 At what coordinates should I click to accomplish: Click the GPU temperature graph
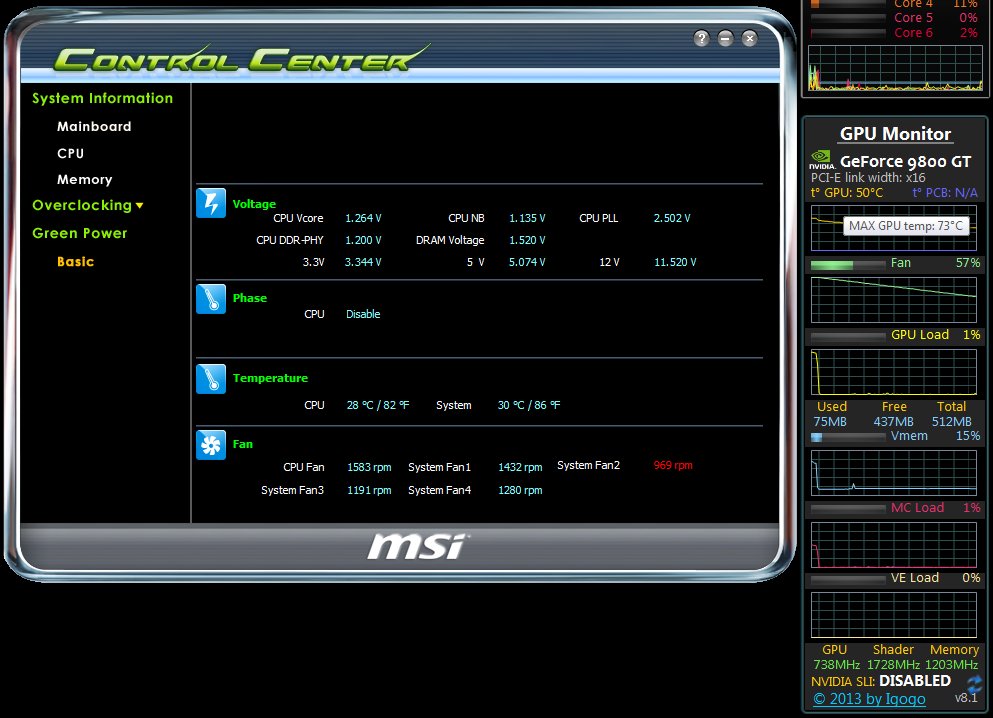[x=894, y=227]
